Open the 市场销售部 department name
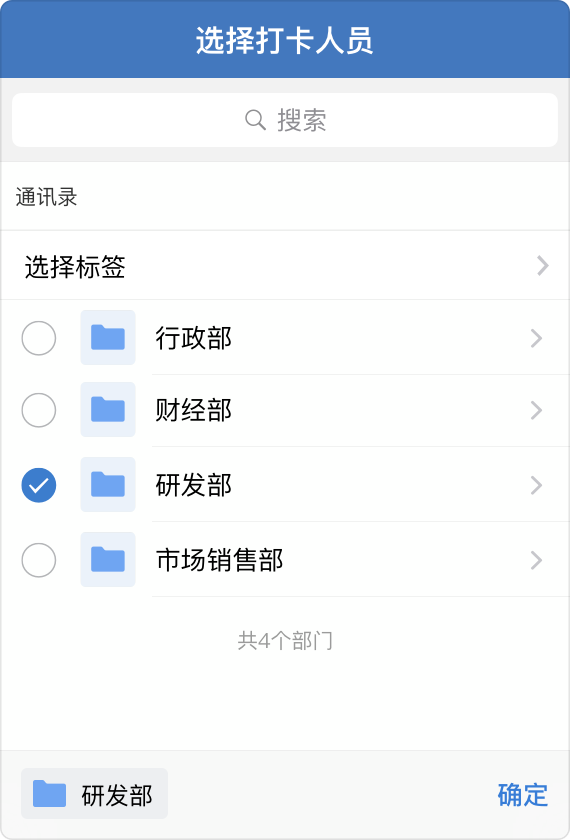The height and width of the screenshot is (840, 570). [220, 560]
